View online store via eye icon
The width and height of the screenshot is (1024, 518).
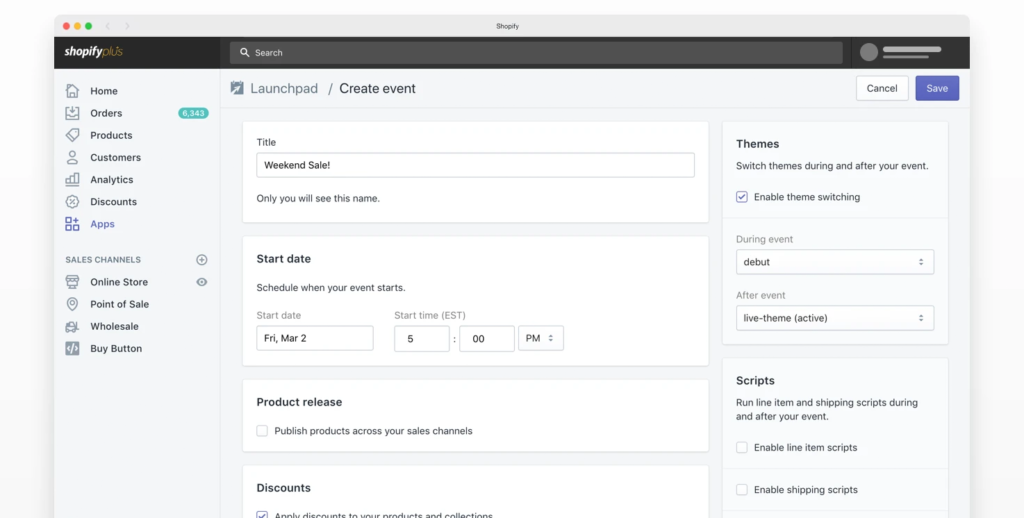[202, 282]
